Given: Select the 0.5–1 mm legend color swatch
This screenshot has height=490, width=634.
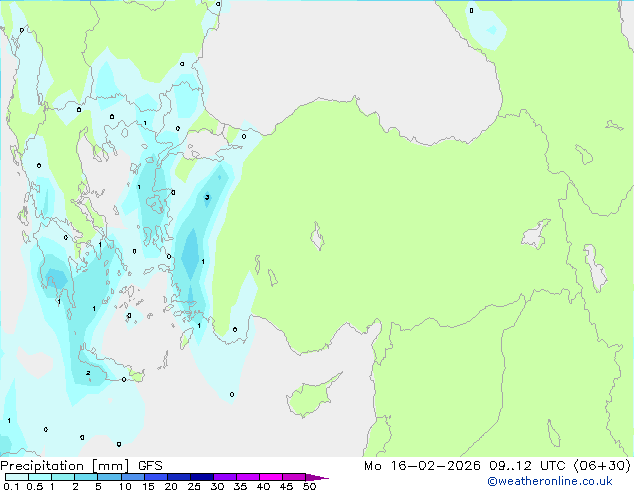Looking at the screenshot, I should 40,477.
